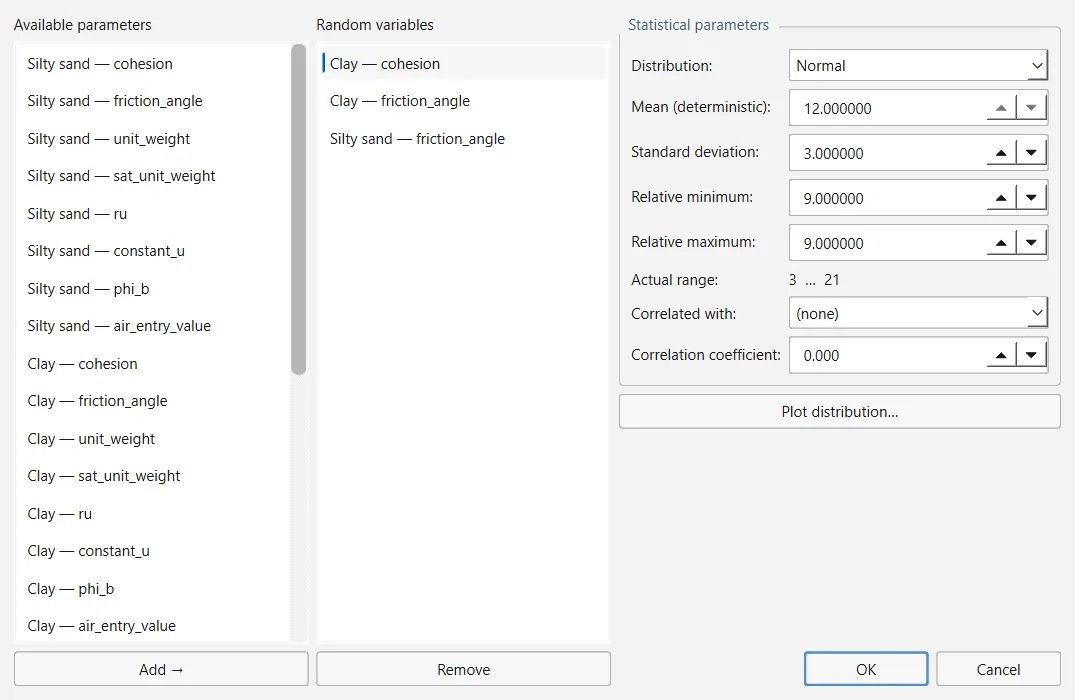Confirm with the OK button
The image size is (1075, 700).
click(866, 669)
